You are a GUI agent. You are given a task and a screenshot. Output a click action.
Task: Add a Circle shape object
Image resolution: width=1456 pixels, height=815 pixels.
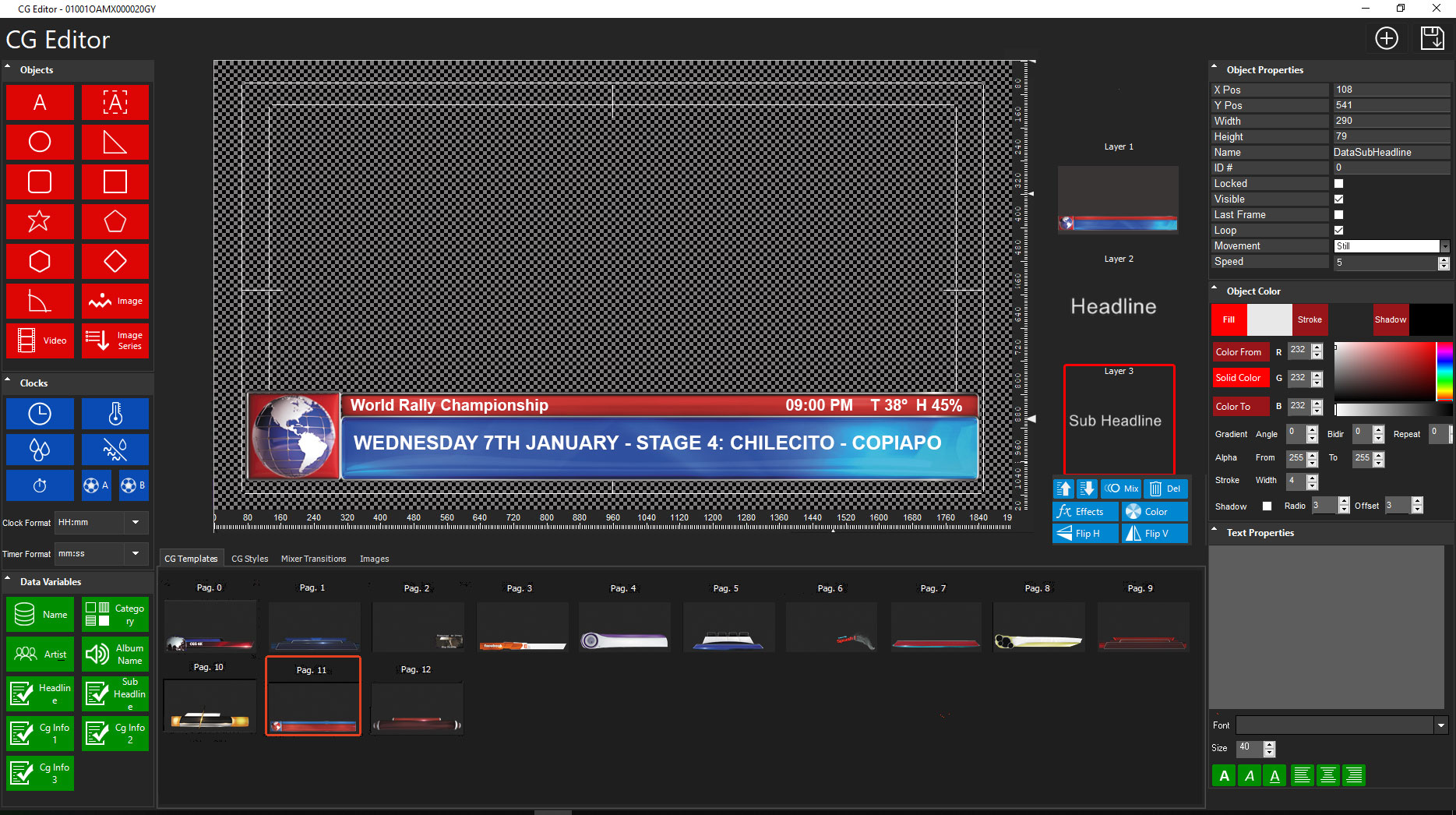[x=40, y=142]
